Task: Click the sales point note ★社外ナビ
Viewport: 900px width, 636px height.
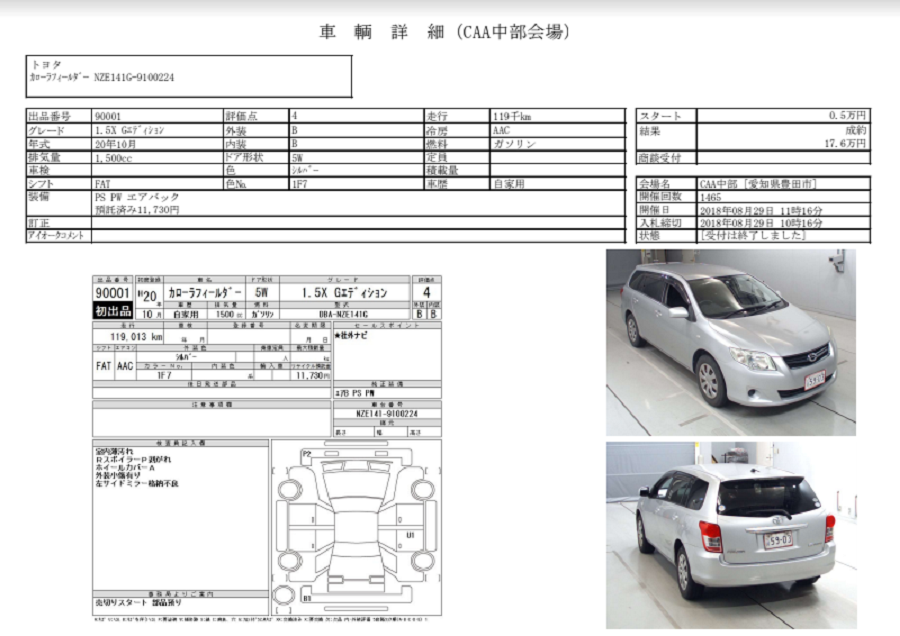Action: coord(351,336)
